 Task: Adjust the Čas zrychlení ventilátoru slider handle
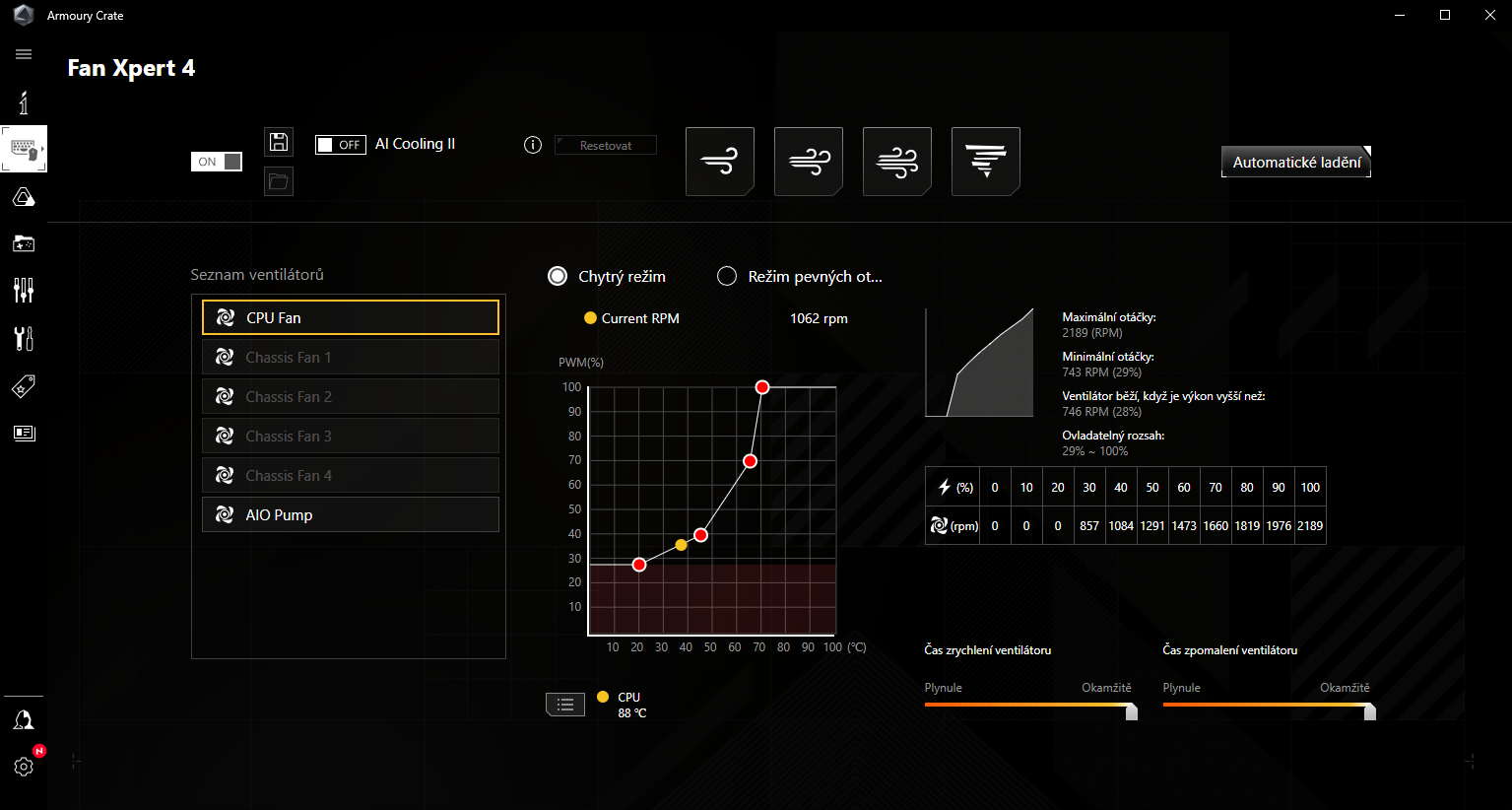[x=1132, y=711]
